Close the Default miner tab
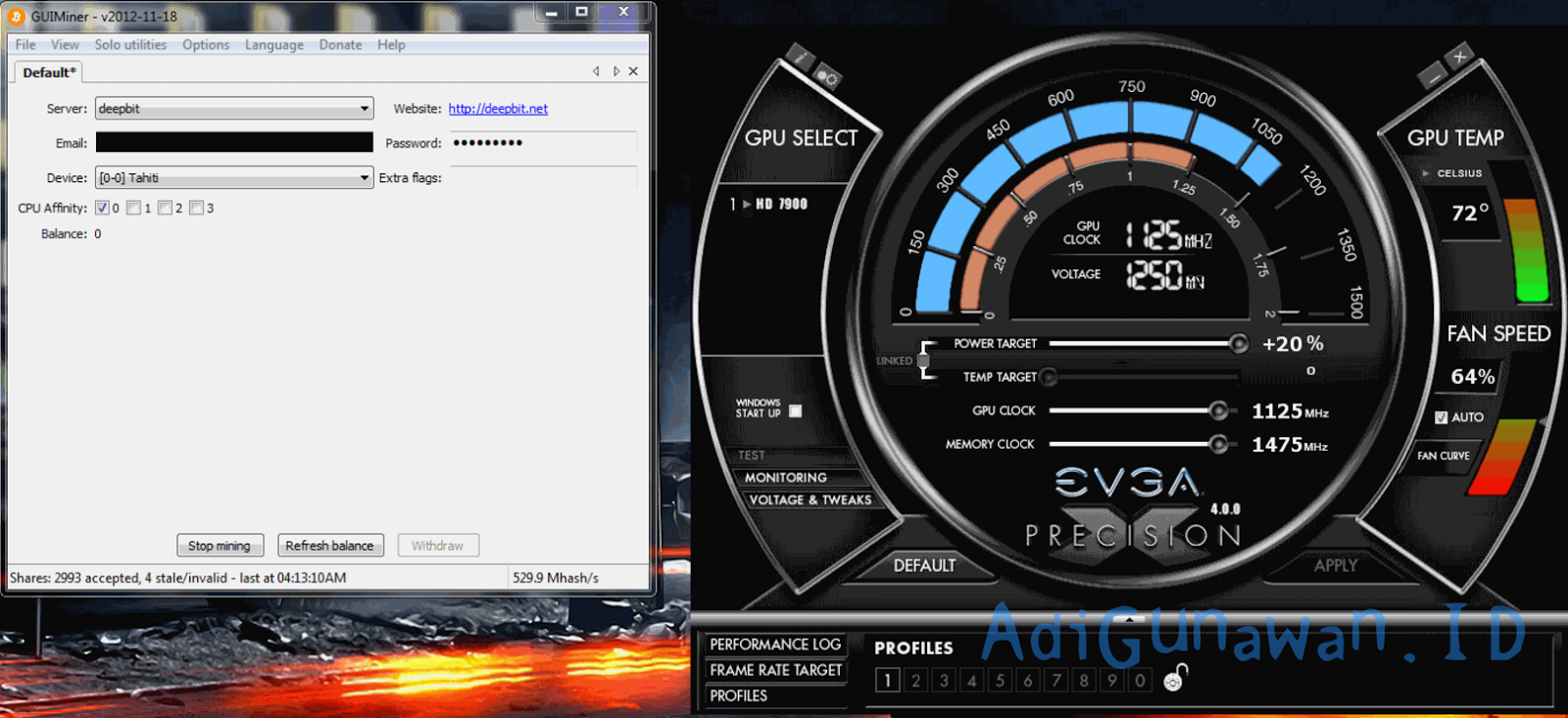Screen dimensions: 1568x718 click(x=633, y=72)
